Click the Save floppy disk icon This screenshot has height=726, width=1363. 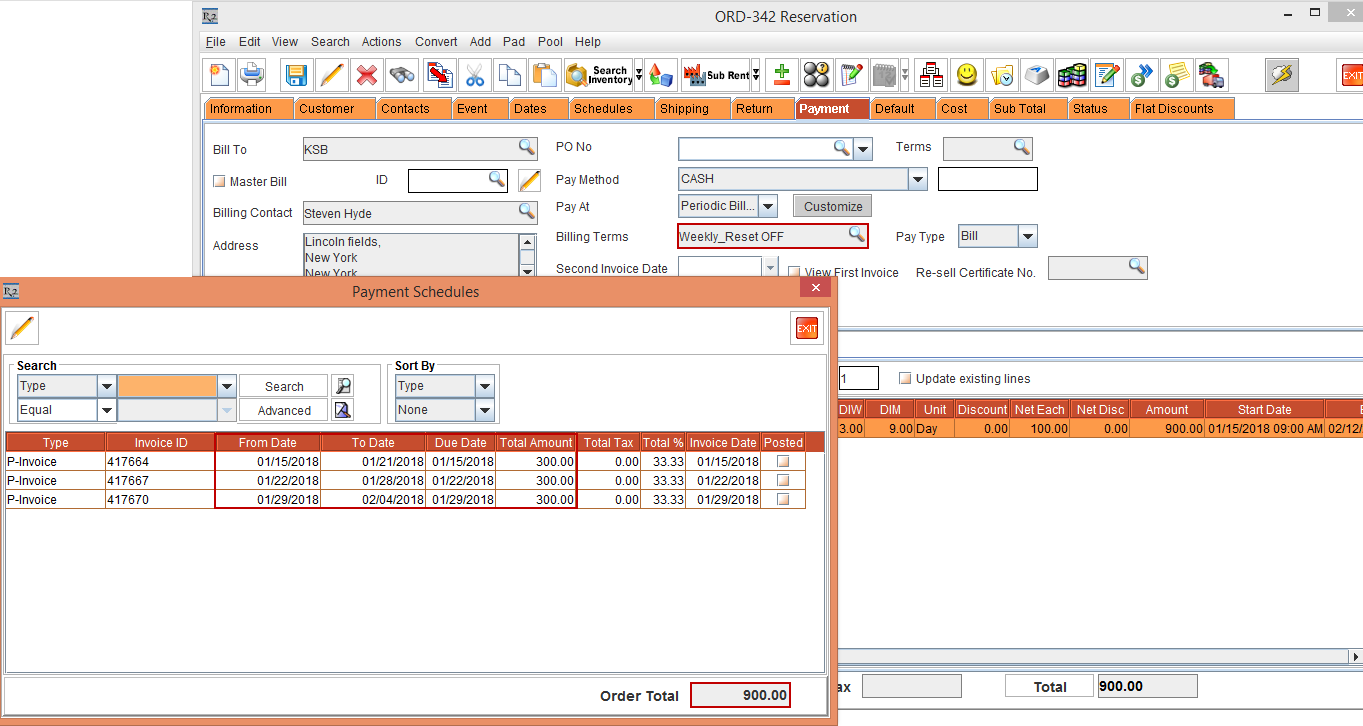coord(296,75)
